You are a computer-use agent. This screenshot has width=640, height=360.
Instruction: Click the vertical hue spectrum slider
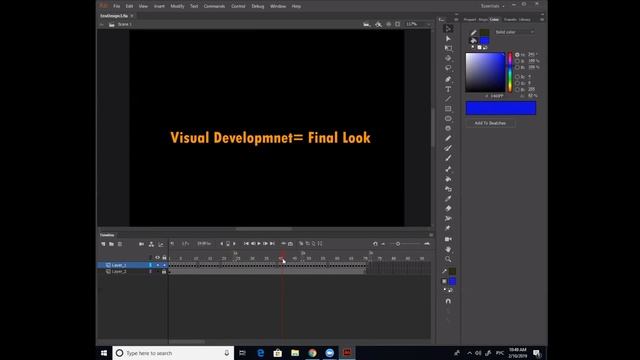pyautogui.click(x=510, y=72)
